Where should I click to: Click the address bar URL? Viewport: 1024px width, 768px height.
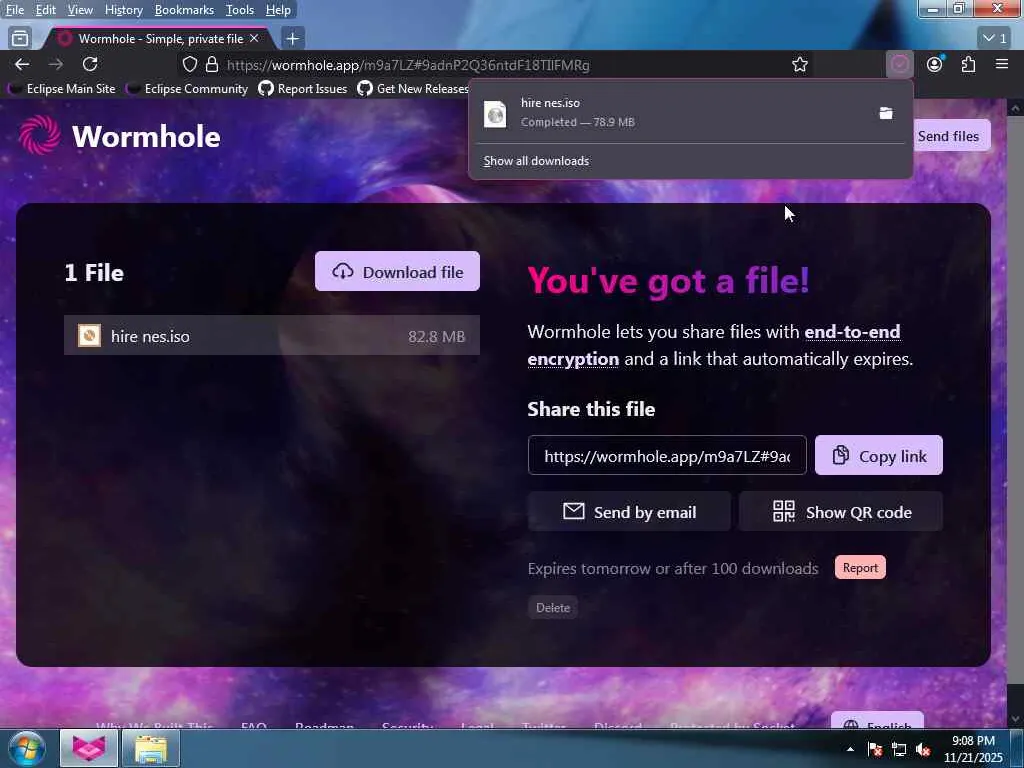[408, 65]
